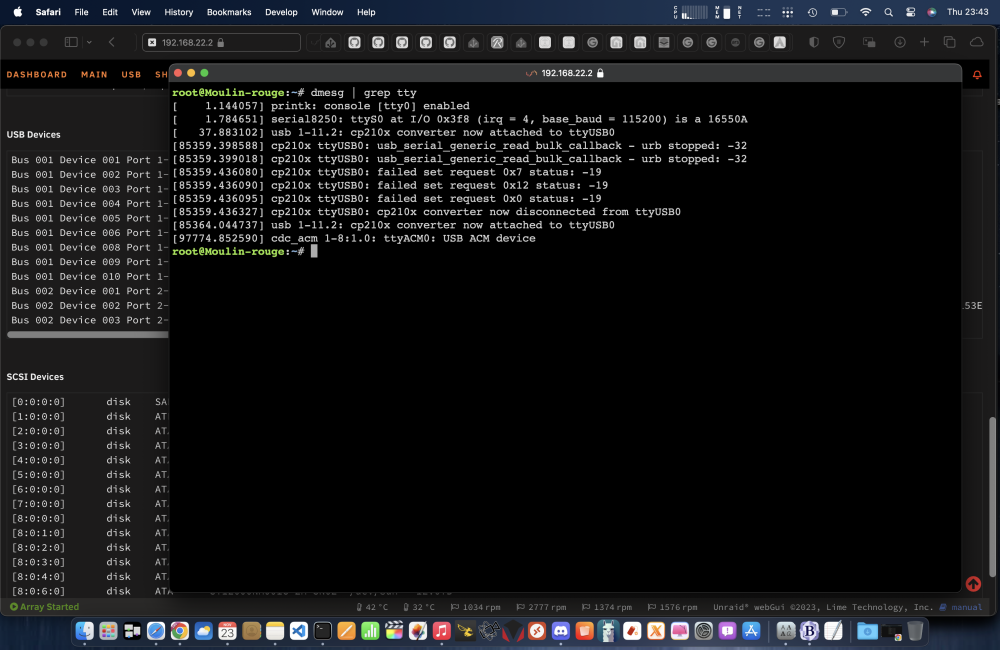Open the Safari History menu

[179, 12]
